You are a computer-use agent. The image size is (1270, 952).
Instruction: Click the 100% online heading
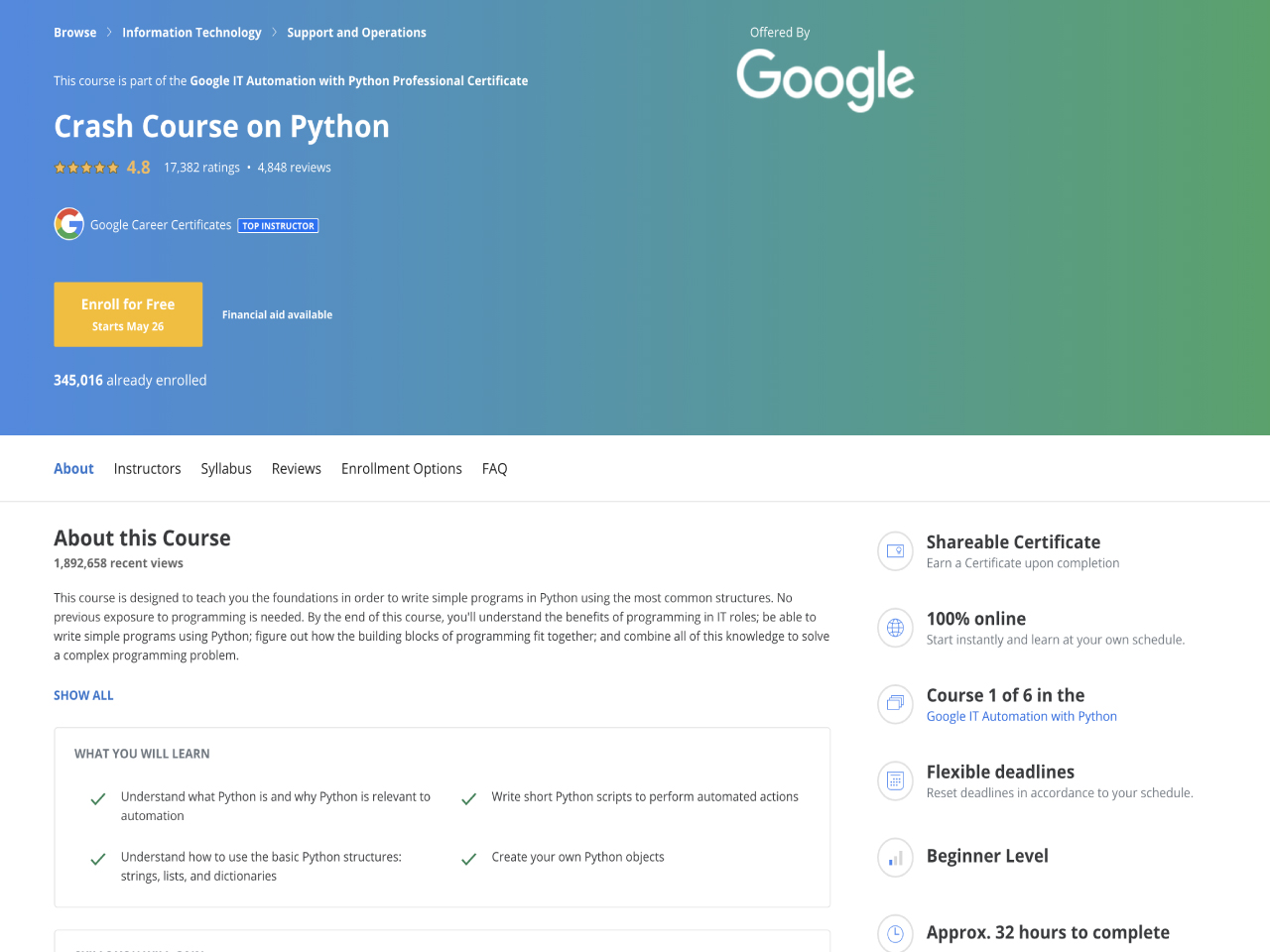(976, 619)
